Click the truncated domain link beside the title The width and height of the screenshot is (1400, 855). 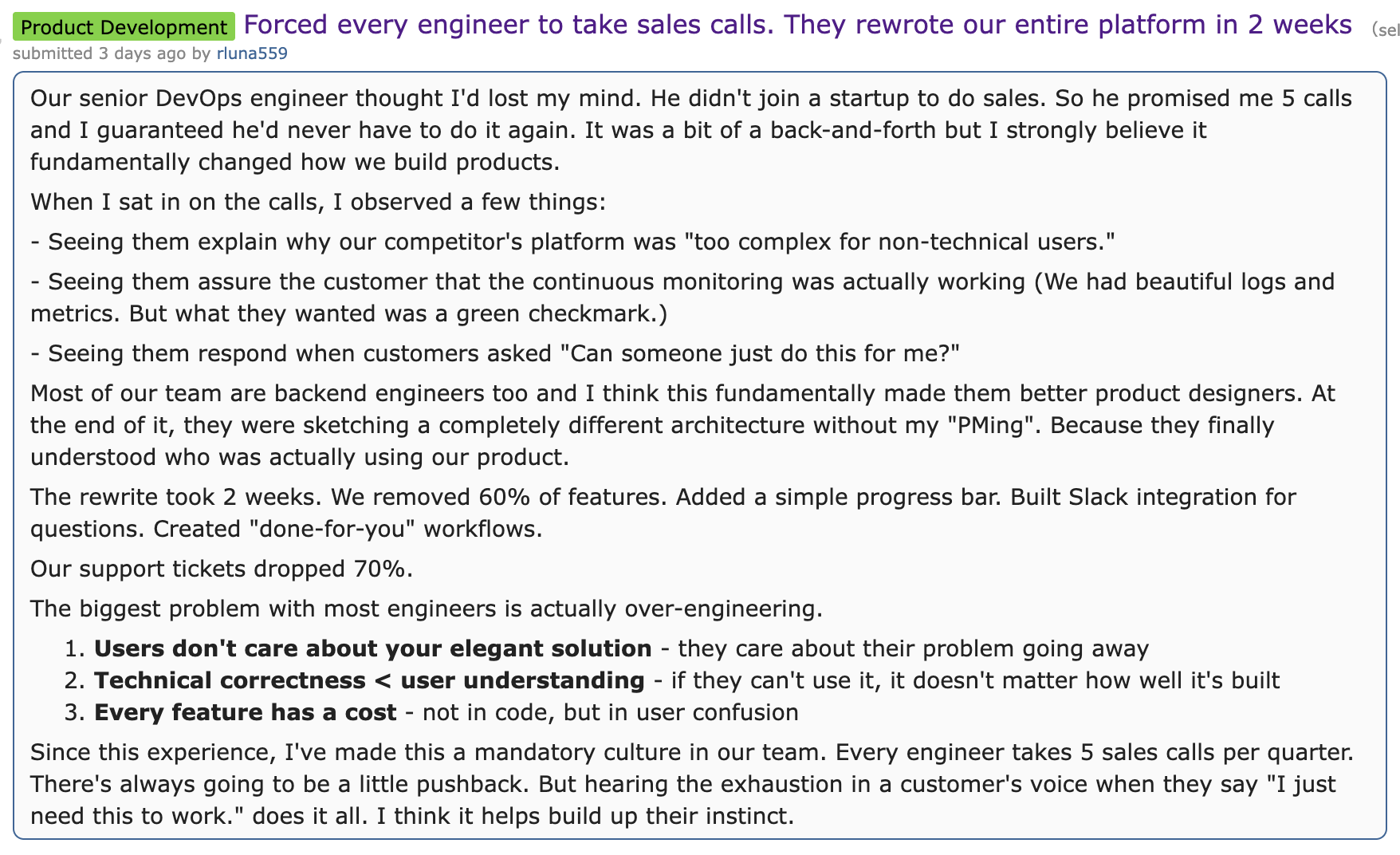coord(1386,30)
